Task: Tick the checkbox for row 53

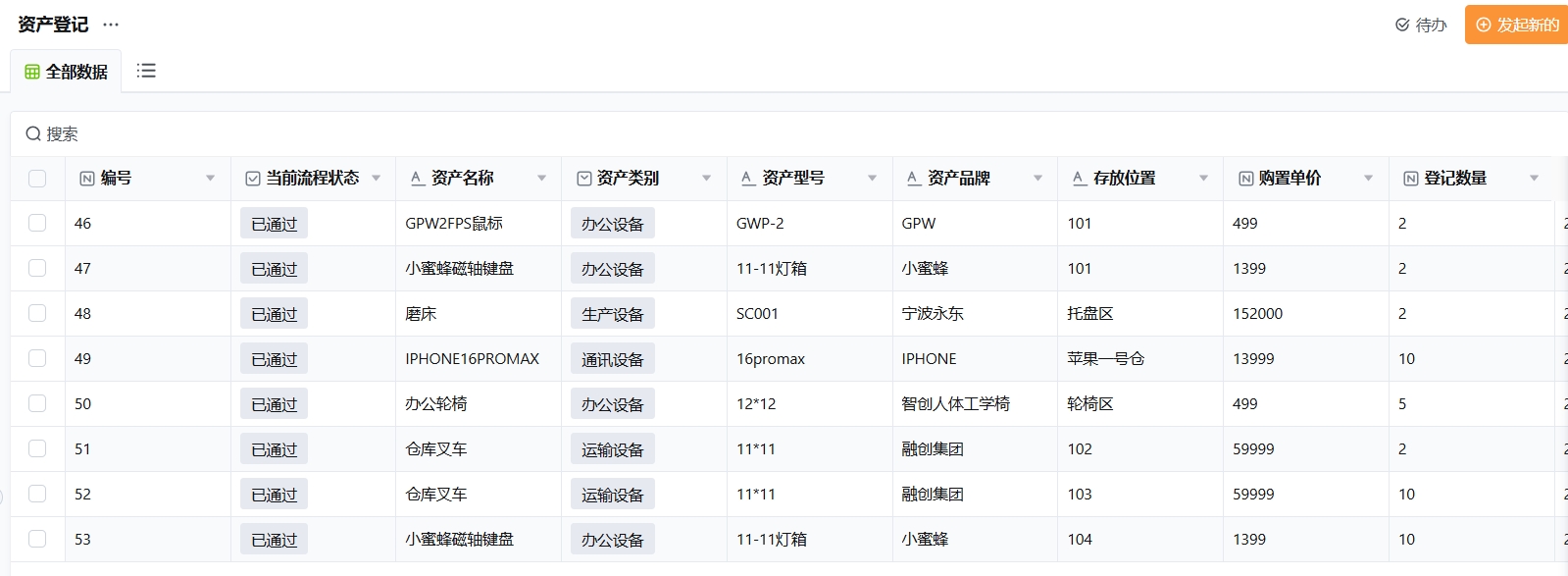Action: (x=37, y=539)
